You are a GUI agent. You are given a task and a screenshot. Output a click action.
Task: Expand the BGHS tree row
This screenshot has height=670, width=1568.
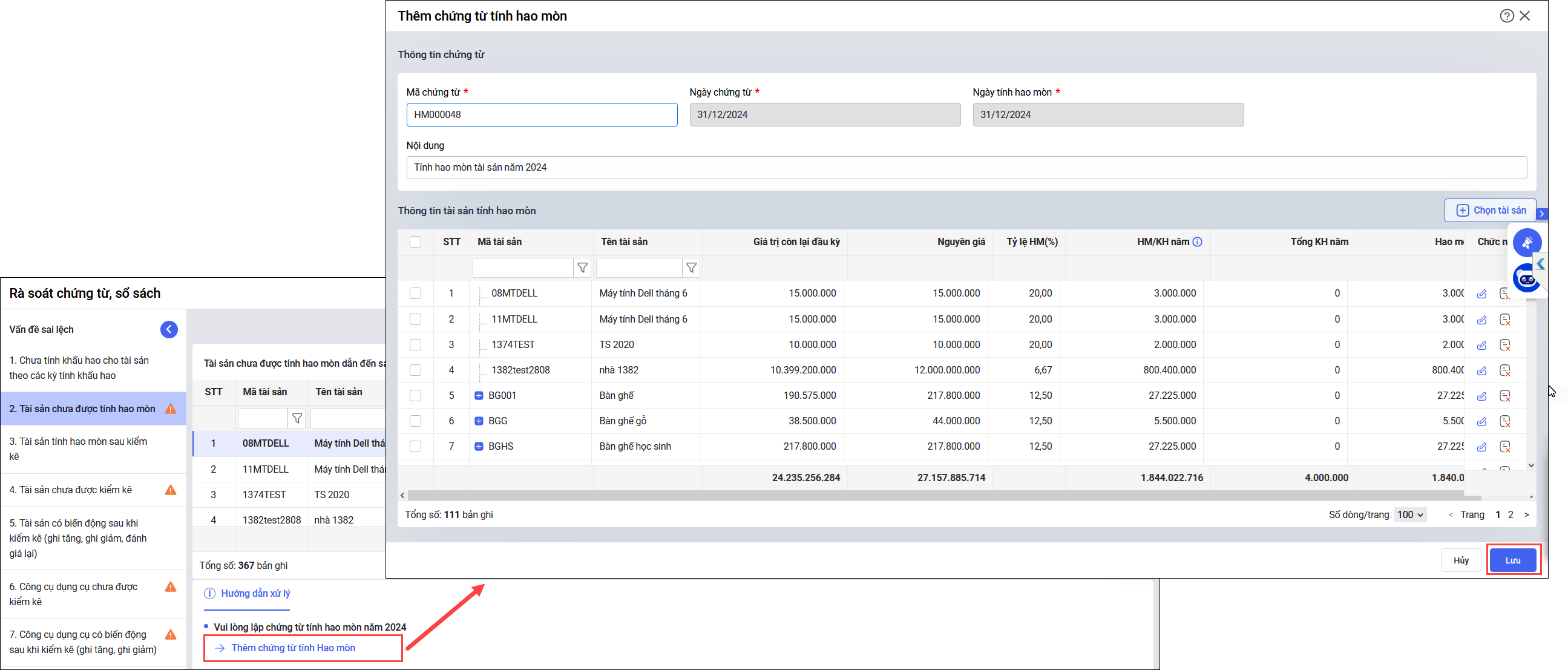(479, 447)
